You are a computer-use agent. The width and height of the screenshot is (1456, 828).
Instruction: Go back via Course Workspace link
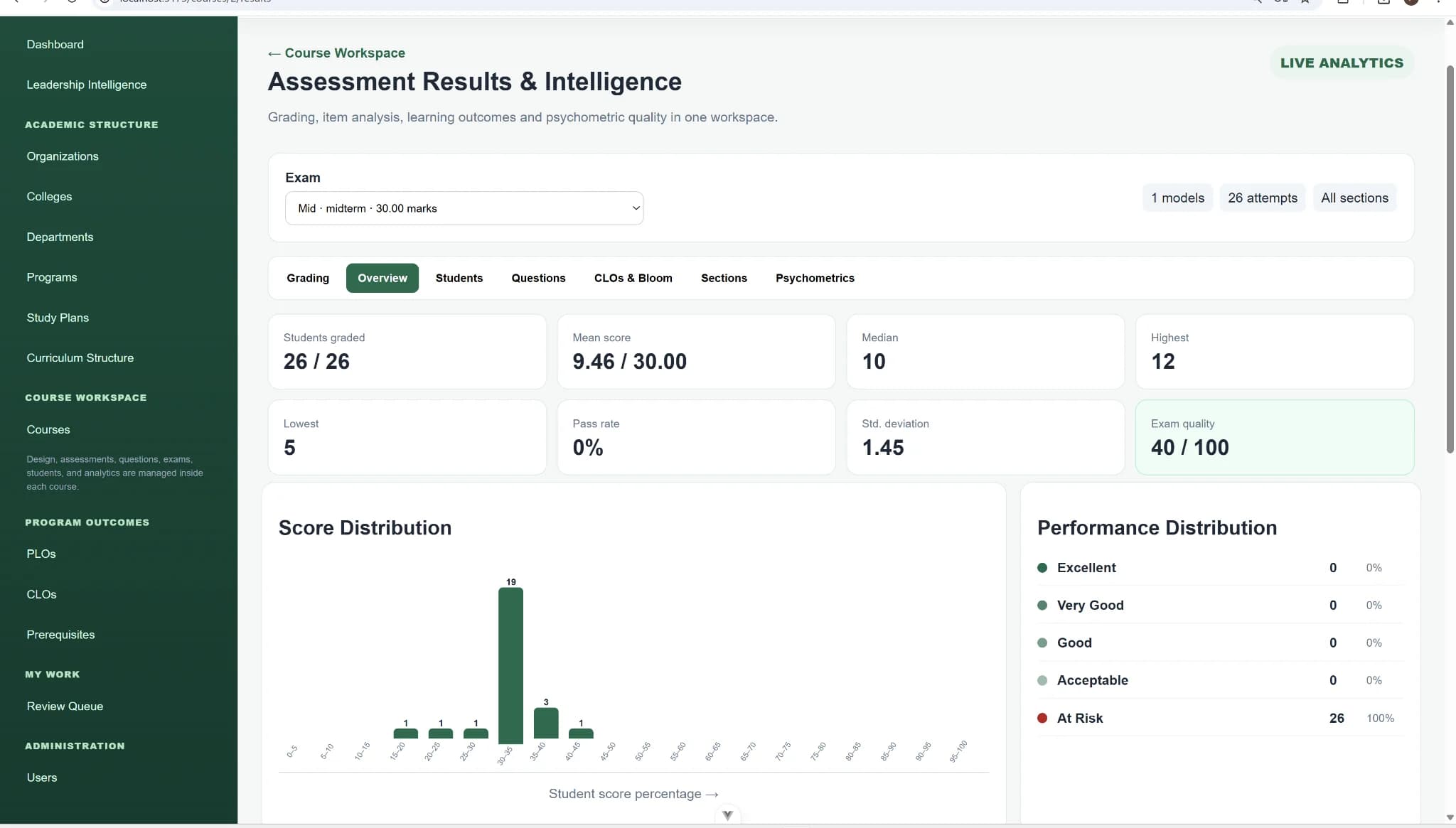tap(336, 53)
